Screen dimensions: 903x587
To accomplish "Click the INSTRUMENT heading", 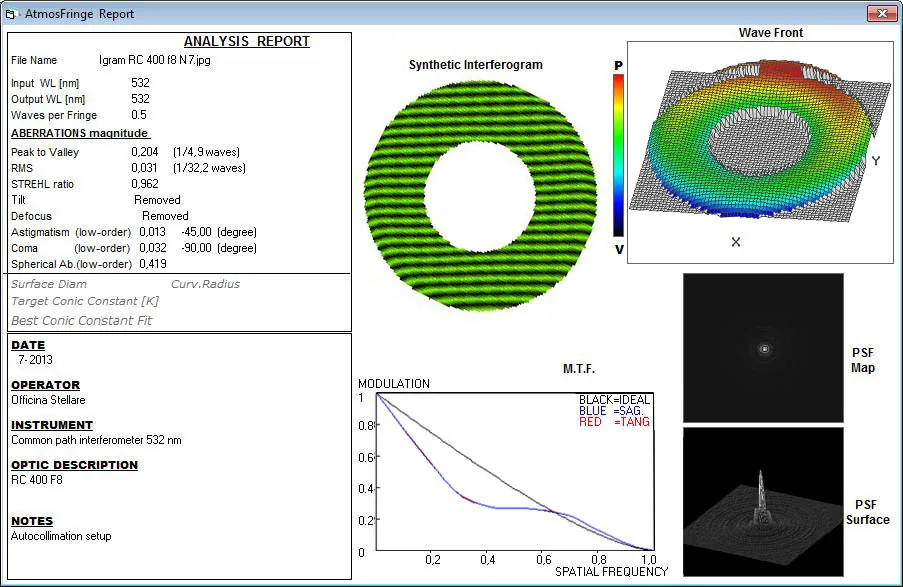I will [52, 425].
